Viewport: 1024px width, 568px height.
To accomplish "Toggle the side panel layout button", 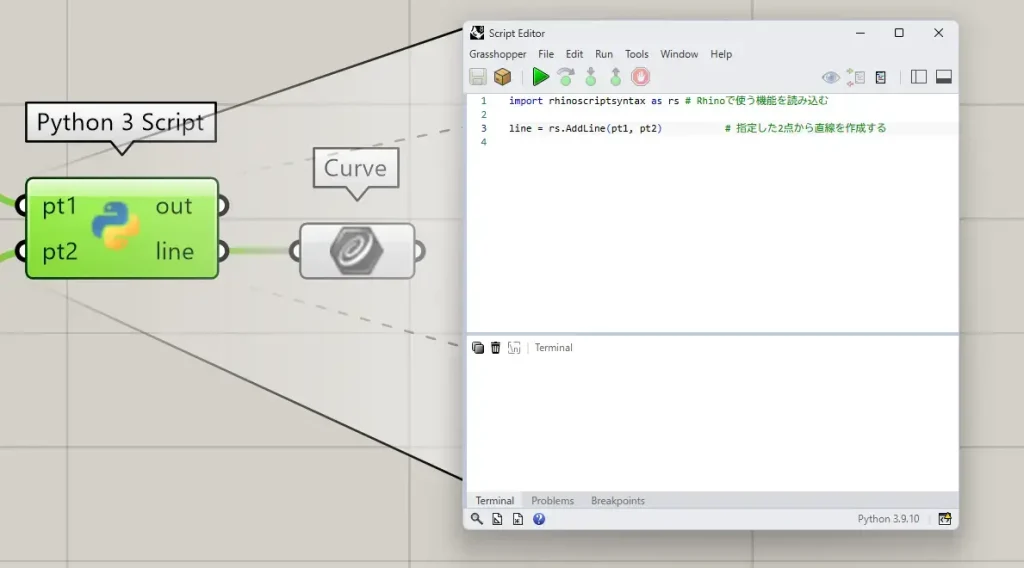I will 919,77.
